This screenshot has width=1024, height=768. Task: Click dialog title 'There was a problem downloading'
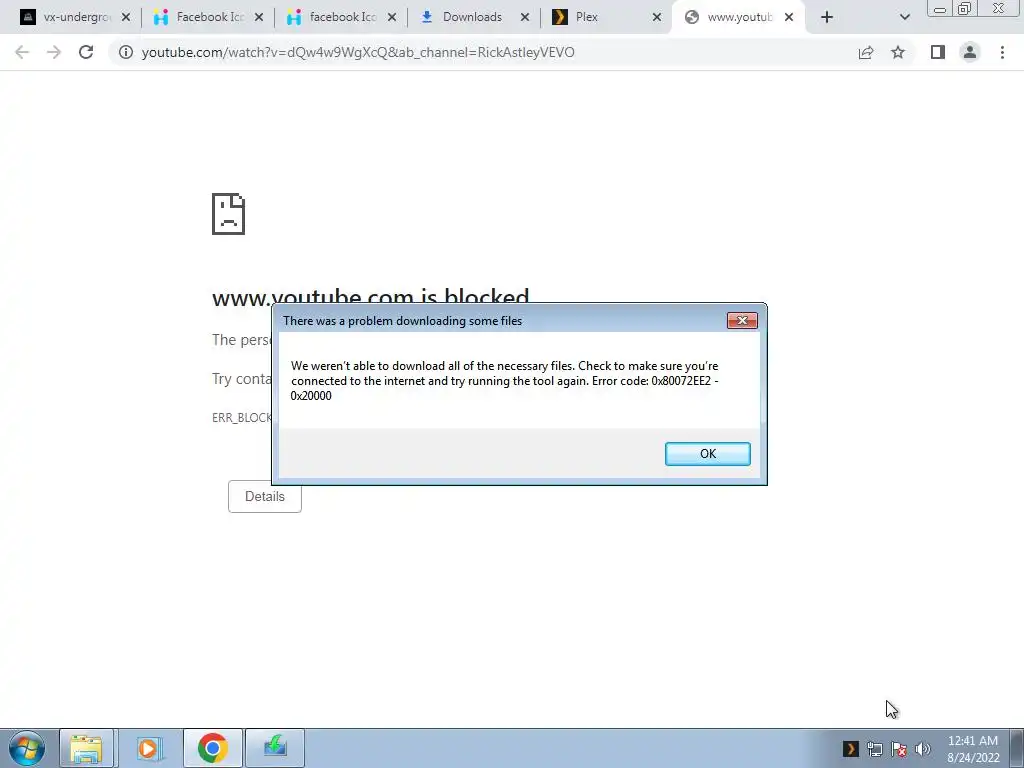click(402, 321)
